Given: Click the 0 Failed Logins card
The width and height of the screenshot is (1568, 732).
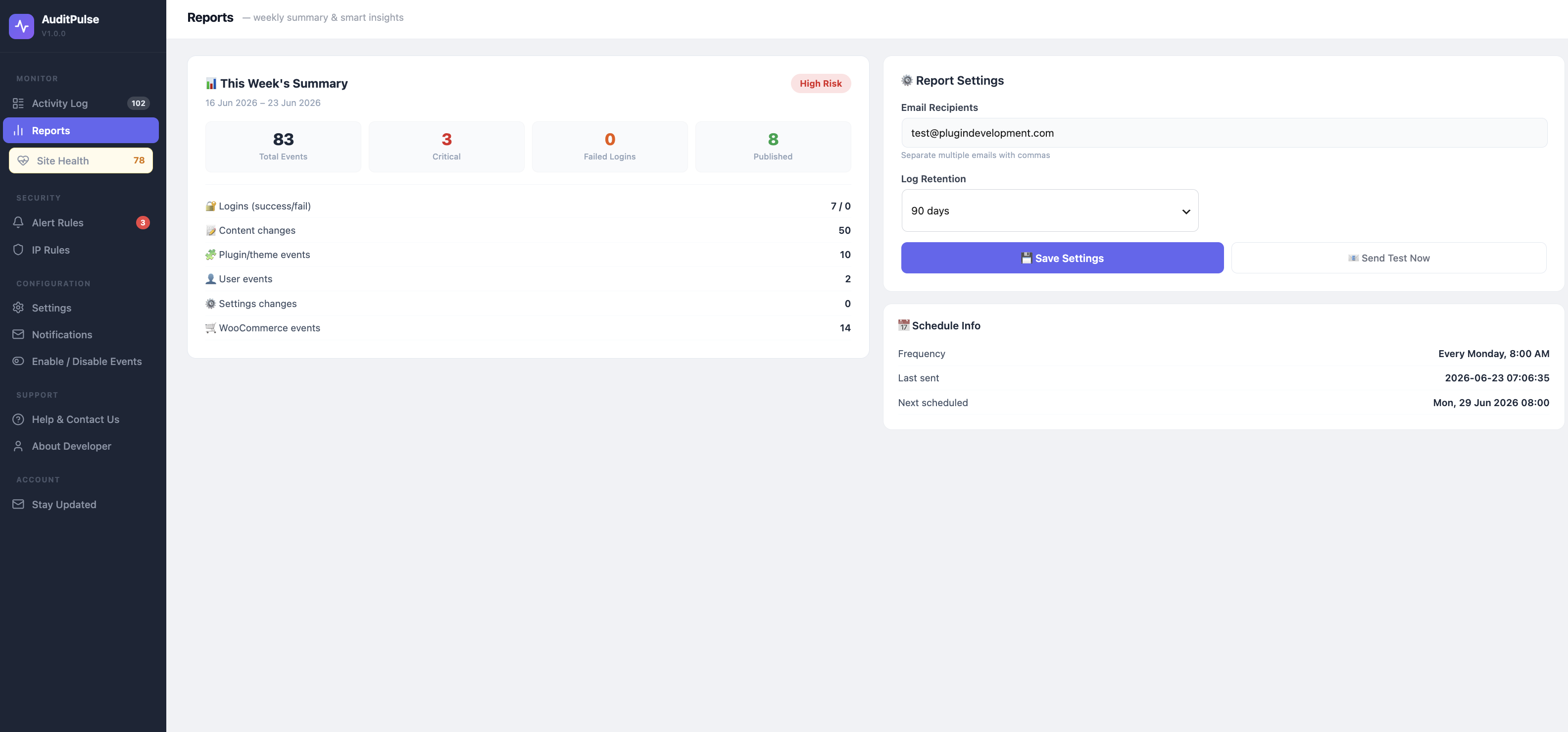Looking at the screenshot, I should pyautogui.click(x=609, y=147).
